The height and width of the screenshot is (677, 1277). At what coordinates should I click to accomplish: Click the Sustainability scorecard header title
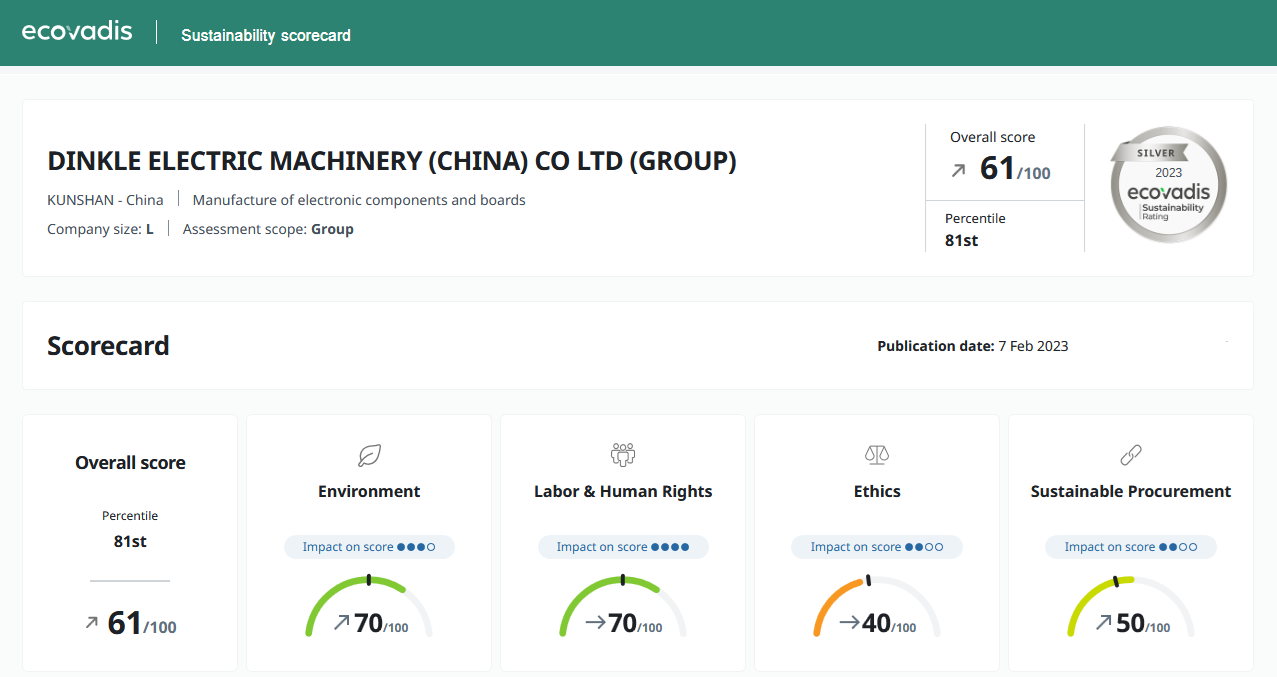point(266,35)
